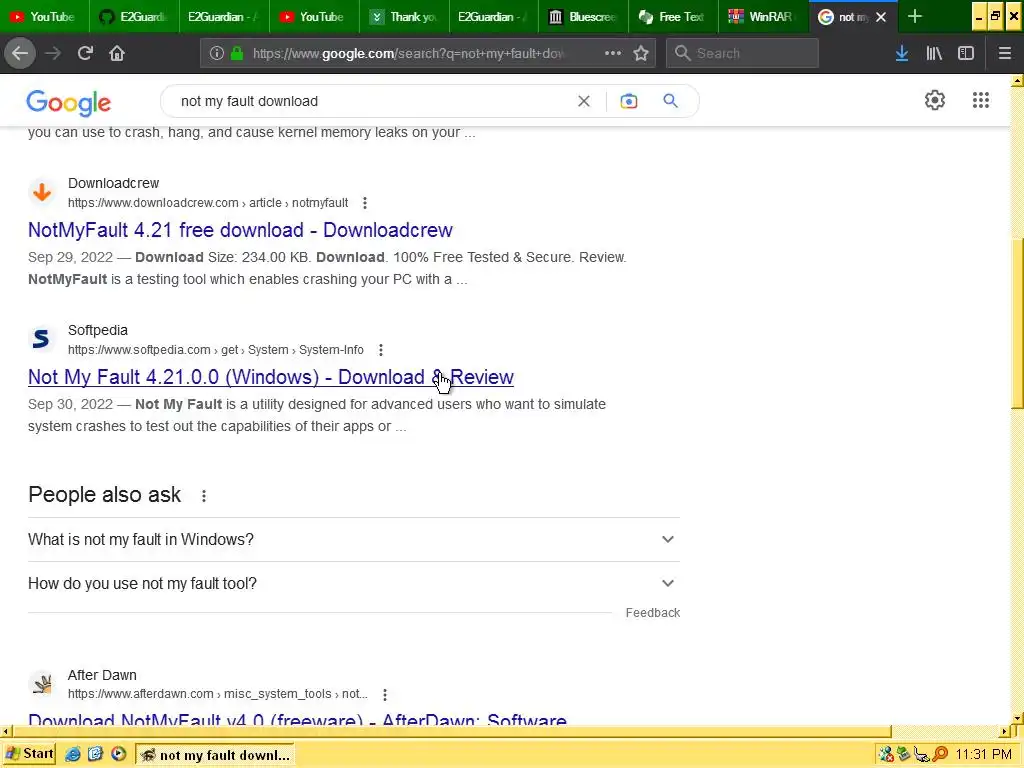Open Download NotMyFault v4.0 AfterDawn link
The height and width of the screenshot is (768, 1024).
coord(297,719)
